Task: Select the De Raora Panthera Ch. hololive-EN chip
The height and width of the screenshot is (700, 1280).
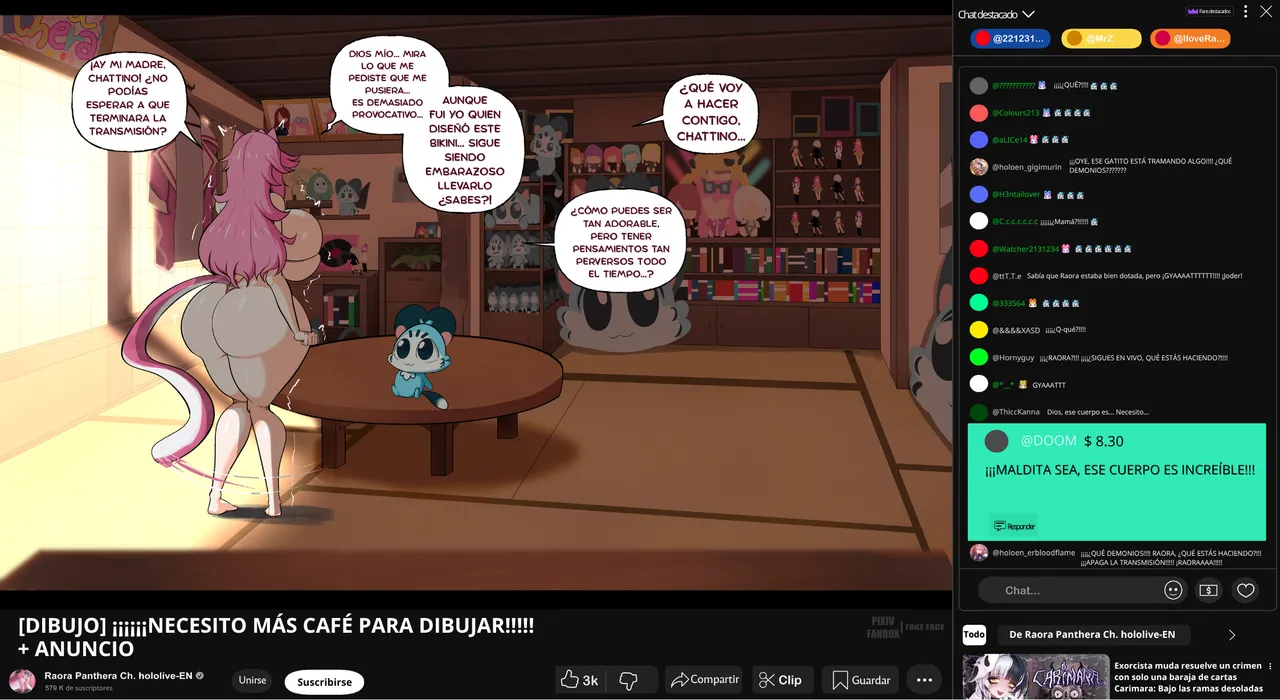Action: pyautogui.click(x=1094, y=634)
